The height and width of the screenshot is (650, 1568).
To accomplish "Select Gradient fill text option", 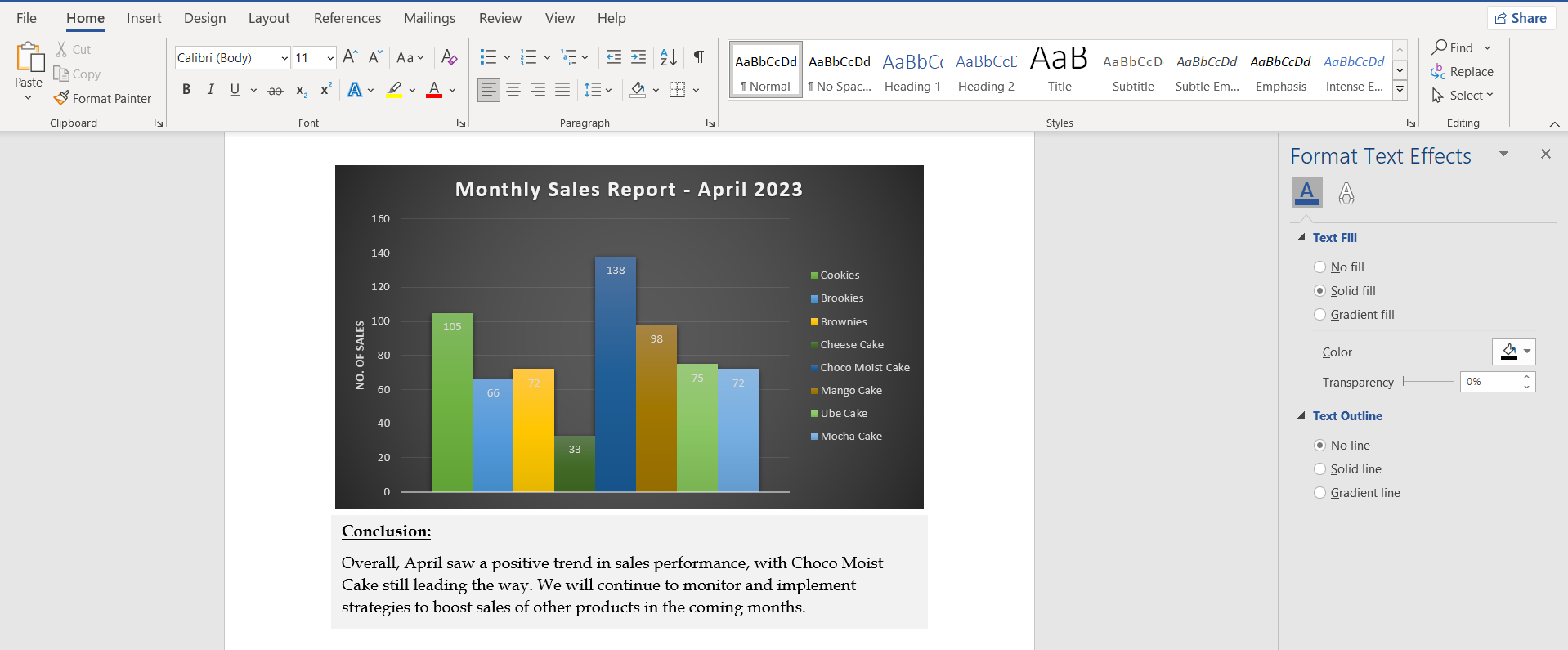I will [x=1354, y=315].
